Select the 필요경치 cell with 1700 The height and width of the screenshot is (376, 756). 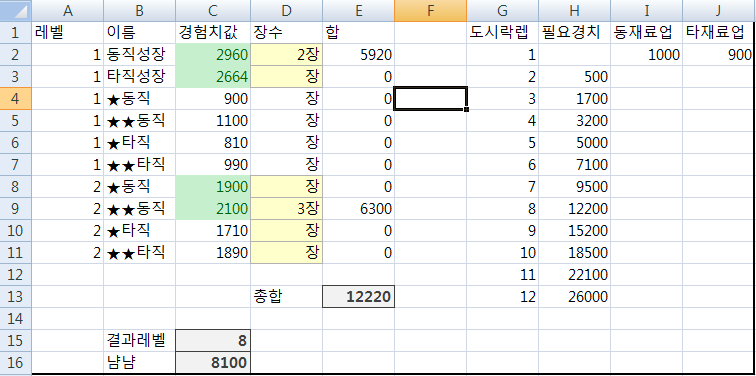click(x=575, y=99)
